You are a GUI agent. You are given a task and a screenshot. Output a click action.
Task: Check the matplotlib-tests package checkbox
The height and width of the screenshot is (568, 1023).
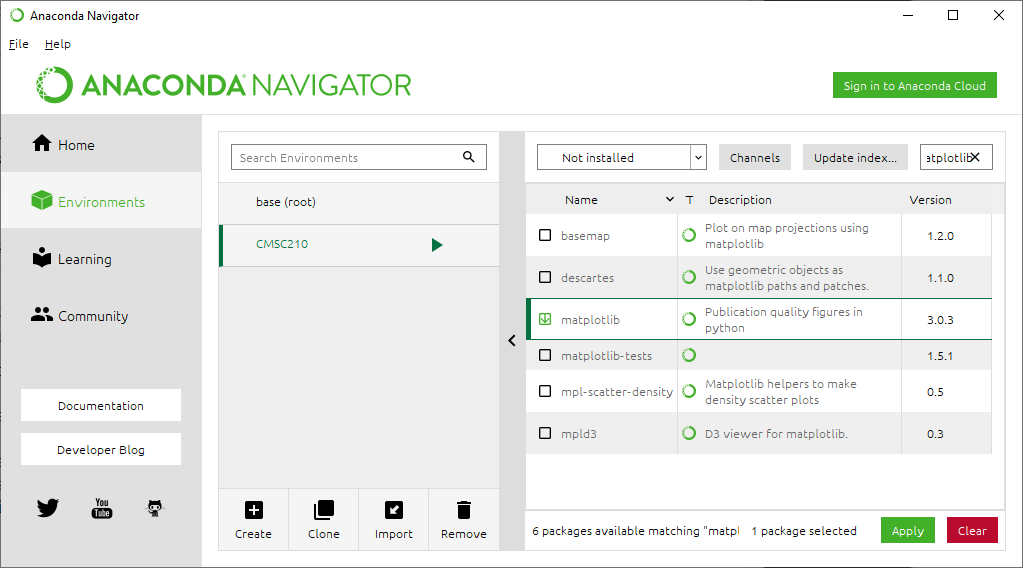[x=545, y=355]
